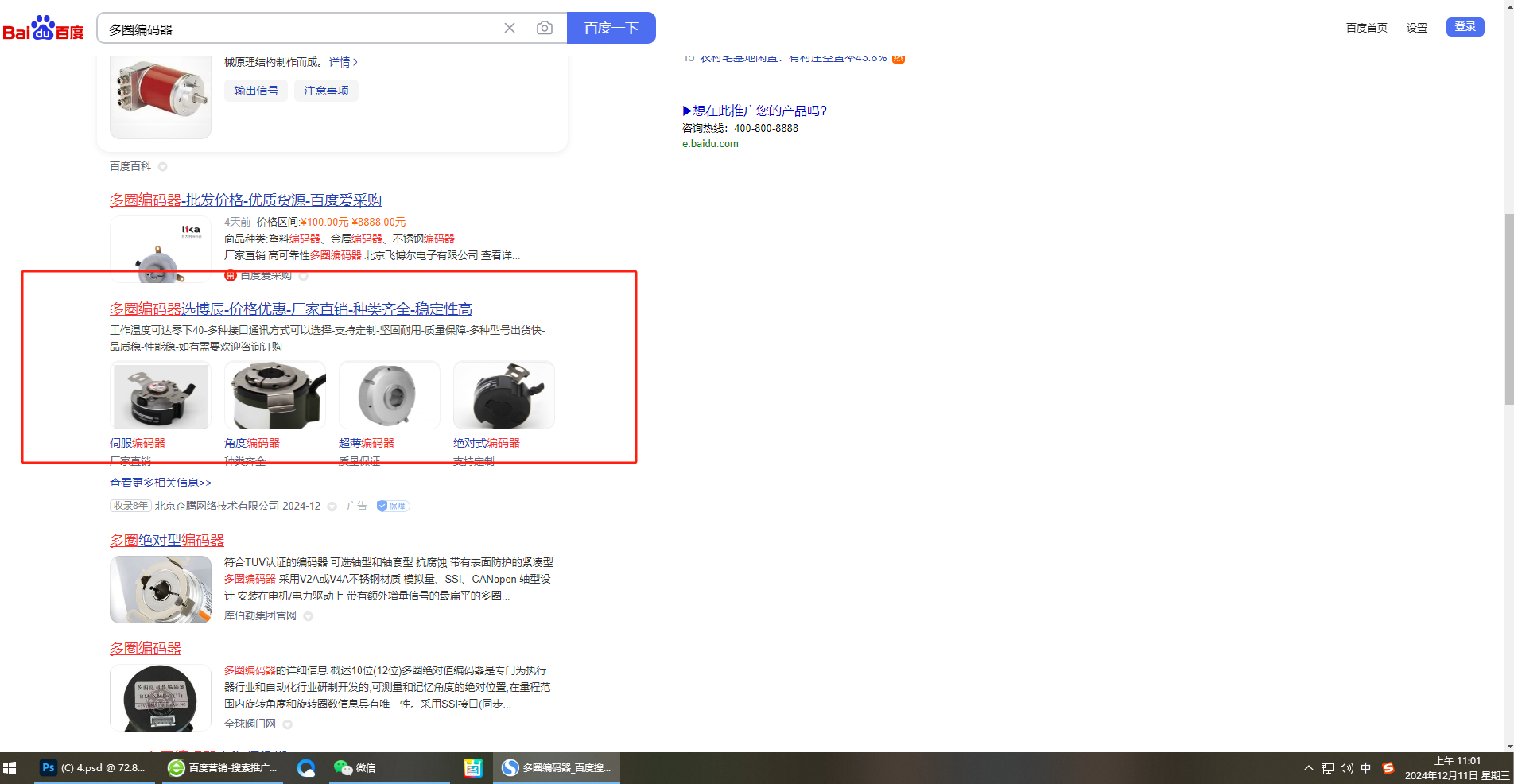Screen dimensions: 1514x784
Task: Click the page's vertical scrollbar thumb
Action: click(x=1508, y=310)
